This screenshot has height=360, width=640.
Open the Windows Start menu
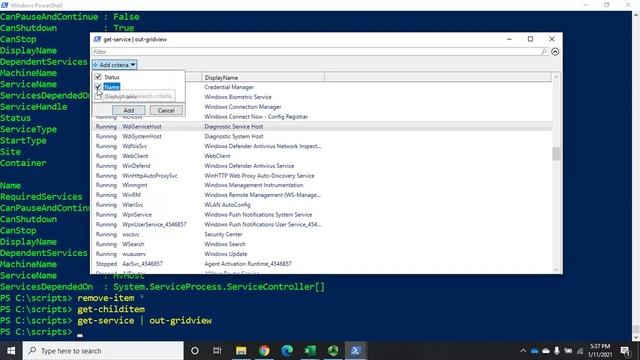tap(11, 351)
